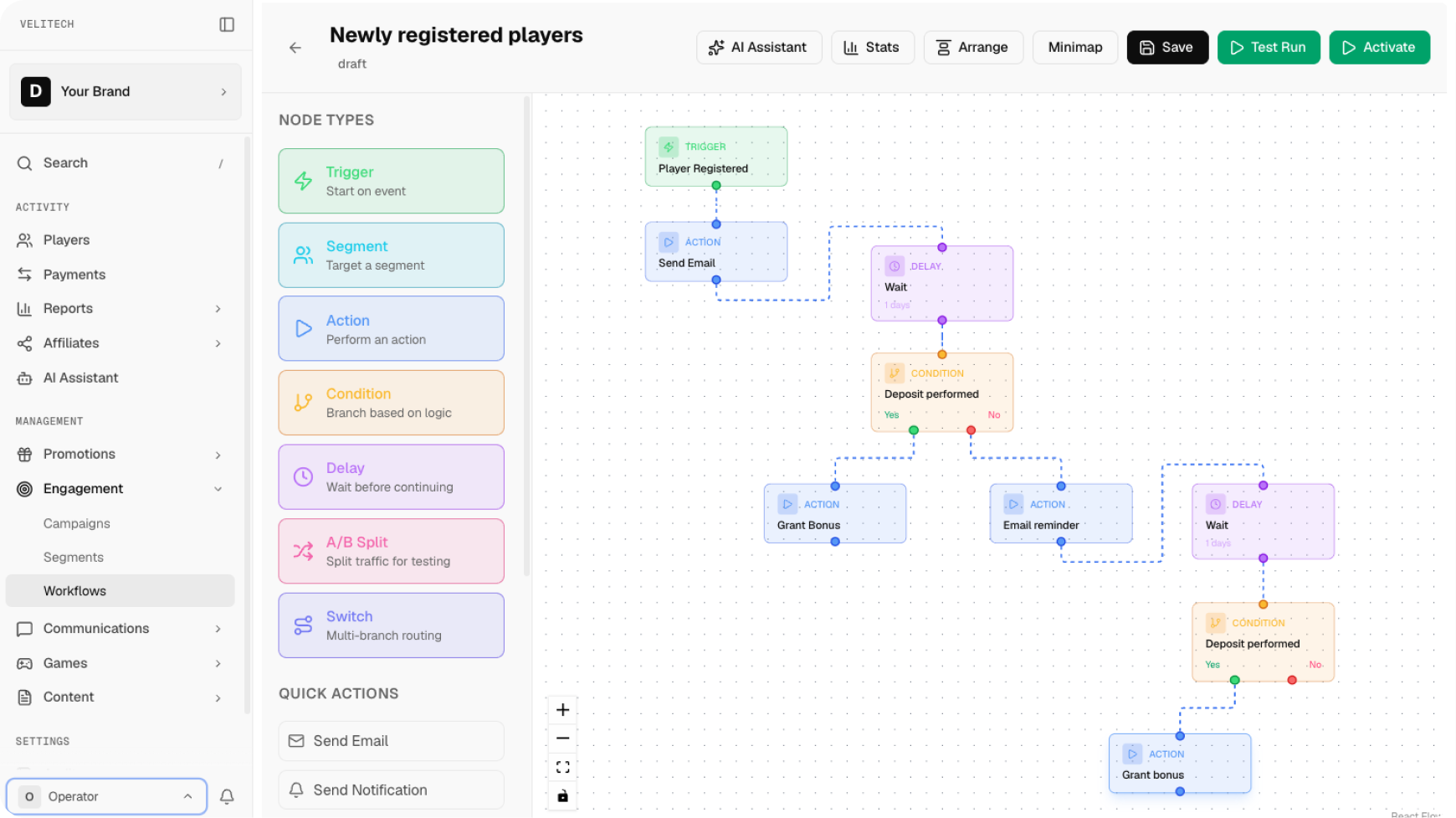Zoom in on the workflow canvas
The height and width of the screenshot is (818, 1456).
[563, 710]
